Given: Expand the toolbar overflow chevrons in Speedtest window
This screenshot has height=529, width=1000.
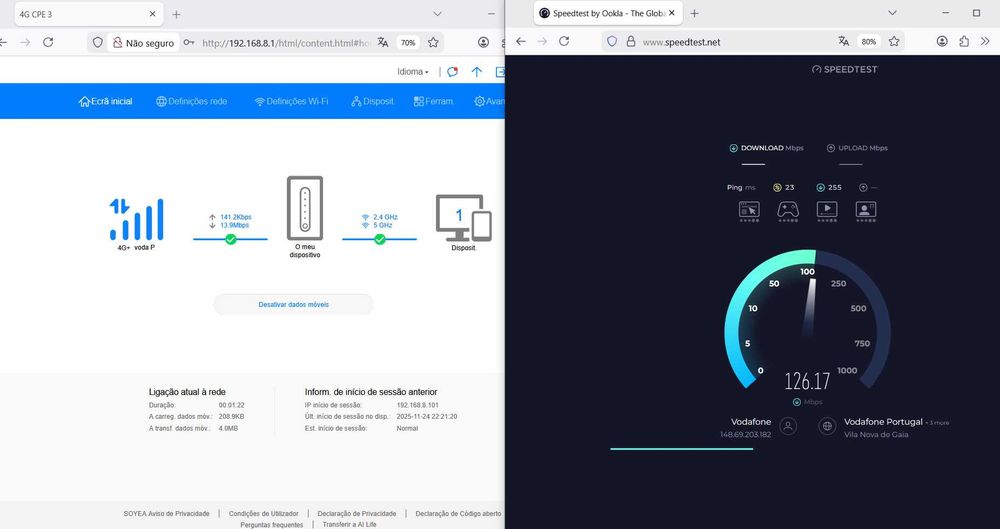Looking at the screenshot, I should (985, 41).
